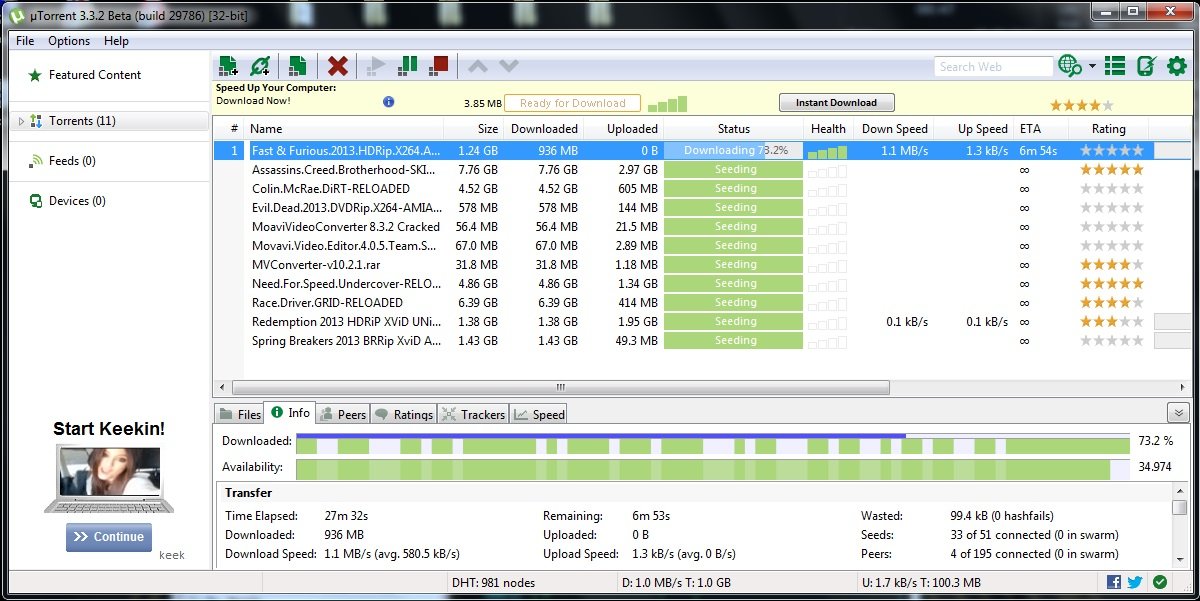Open the Help menu
This screenshot has width=1200, height=601.
coord(116,41)
